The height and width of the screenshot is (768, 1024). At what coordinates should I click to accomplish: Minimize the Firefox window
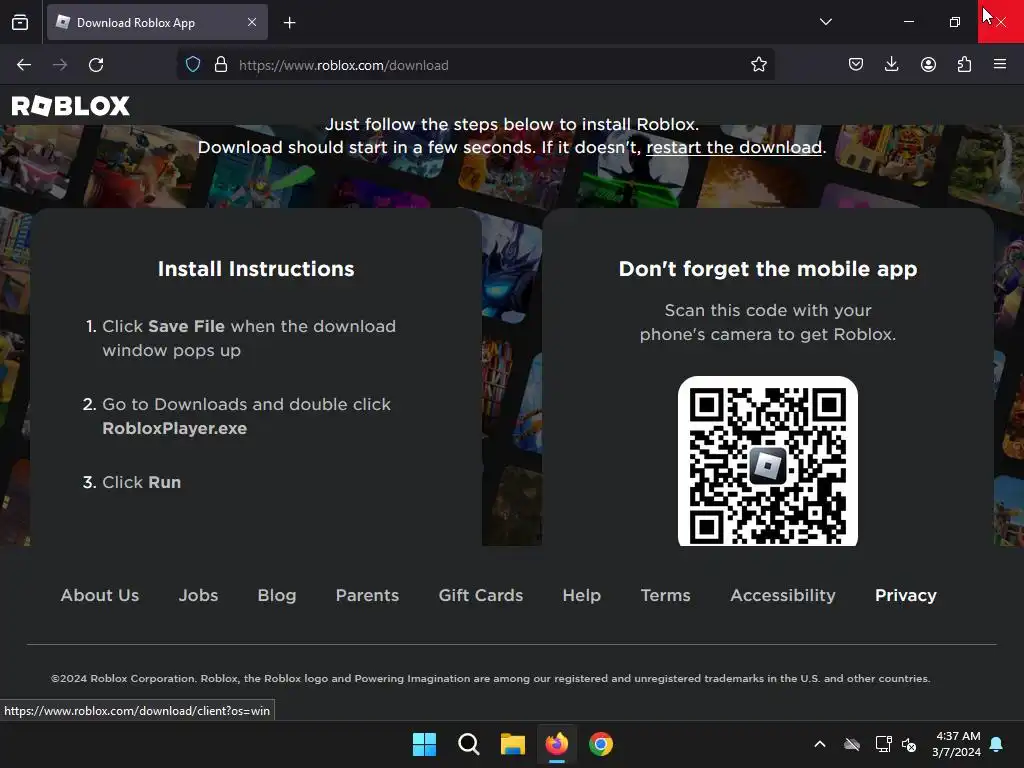[x=908, y=22]
